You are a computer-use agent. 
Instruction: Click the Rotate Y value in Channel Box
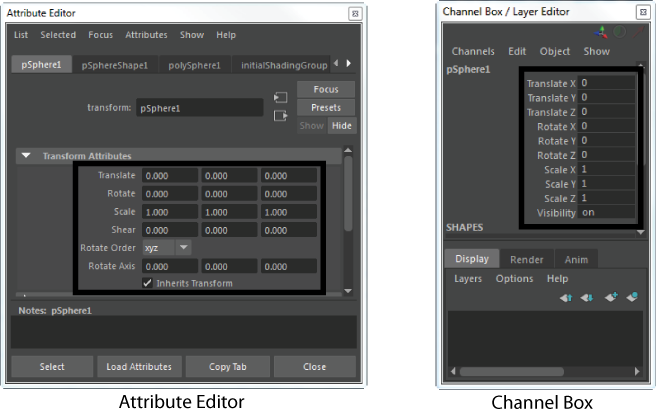pyautogui.click(x=606, y=141)
